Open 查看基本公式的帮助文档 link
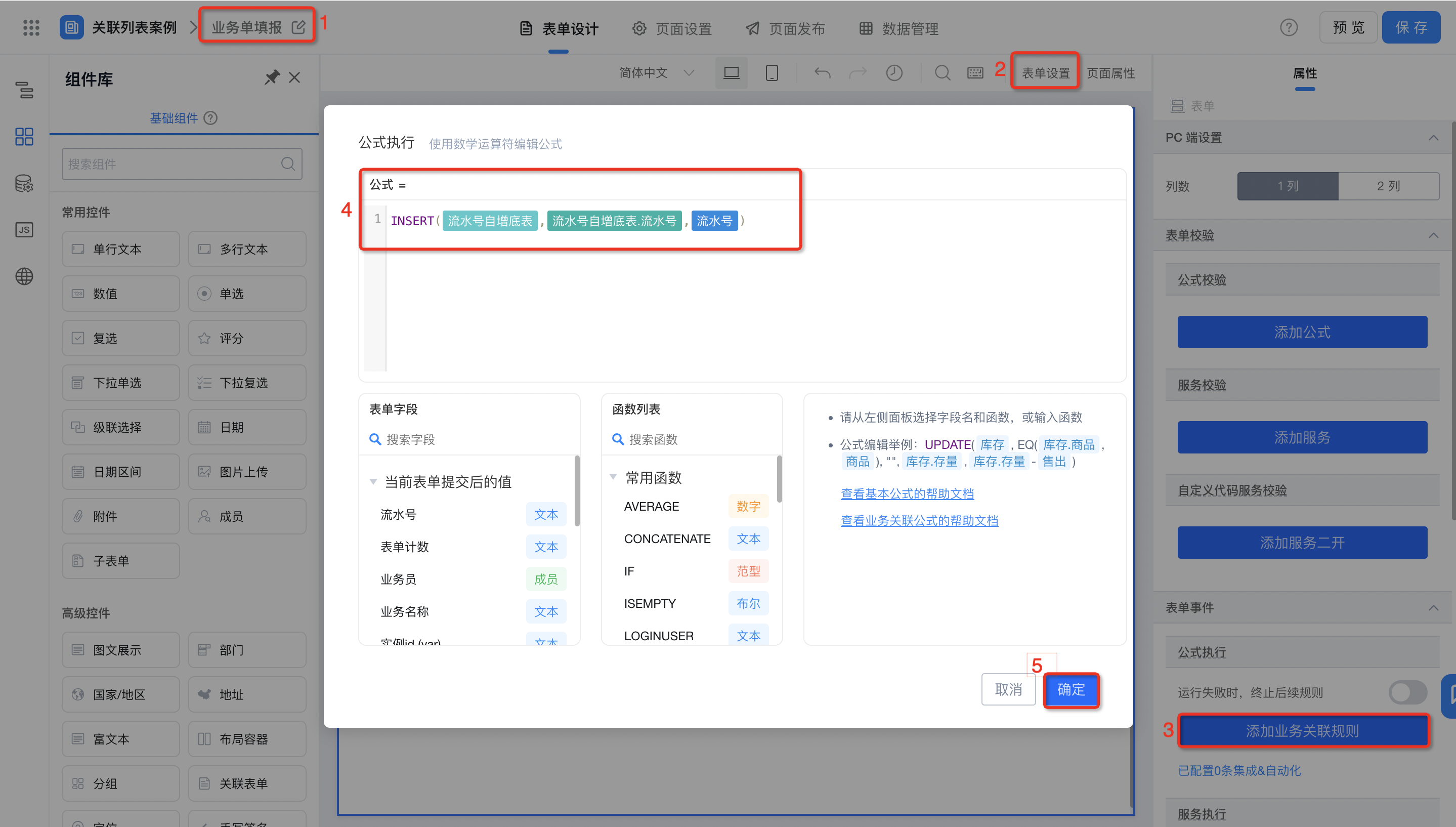This screenshot has height=827, width=1456. 907,493
